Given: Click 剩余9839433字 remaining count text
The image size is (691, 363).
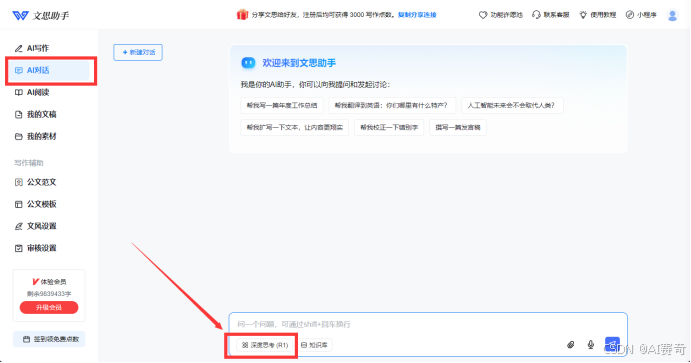Looking at the screenshot, I should click(49, 294).
